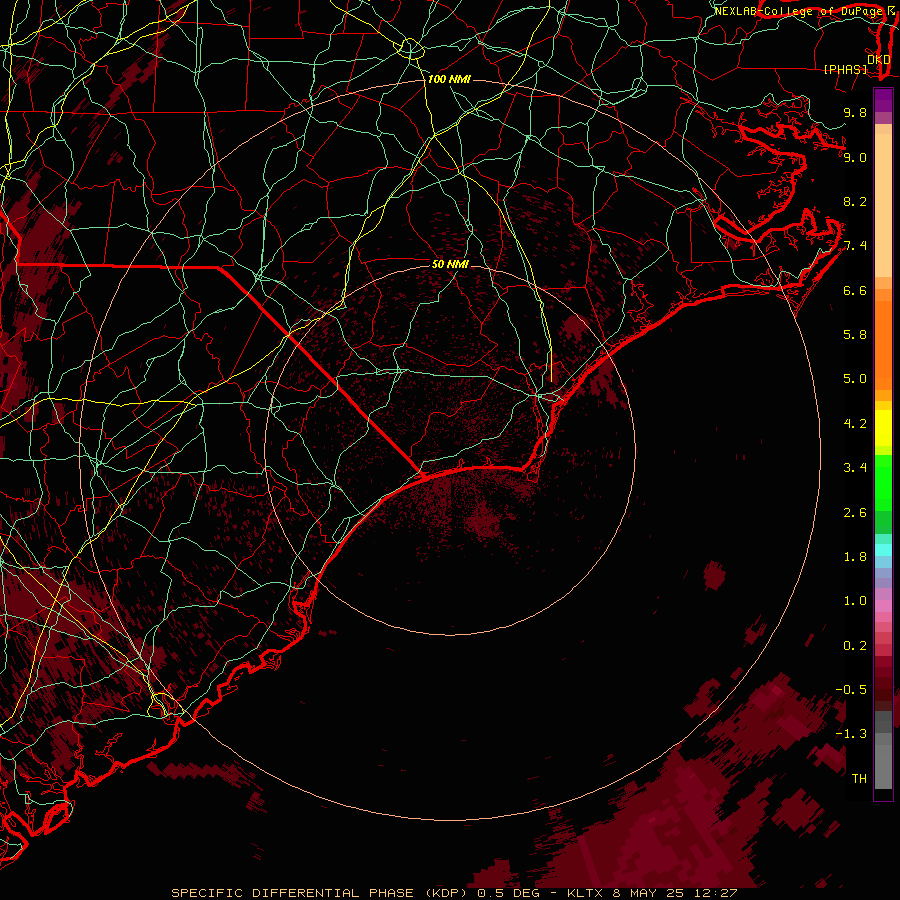Viewport: 900px width, 900px height.
Task: Click the yellow segment of color scale
Action: pyautogui.click(x=883, y=428)
